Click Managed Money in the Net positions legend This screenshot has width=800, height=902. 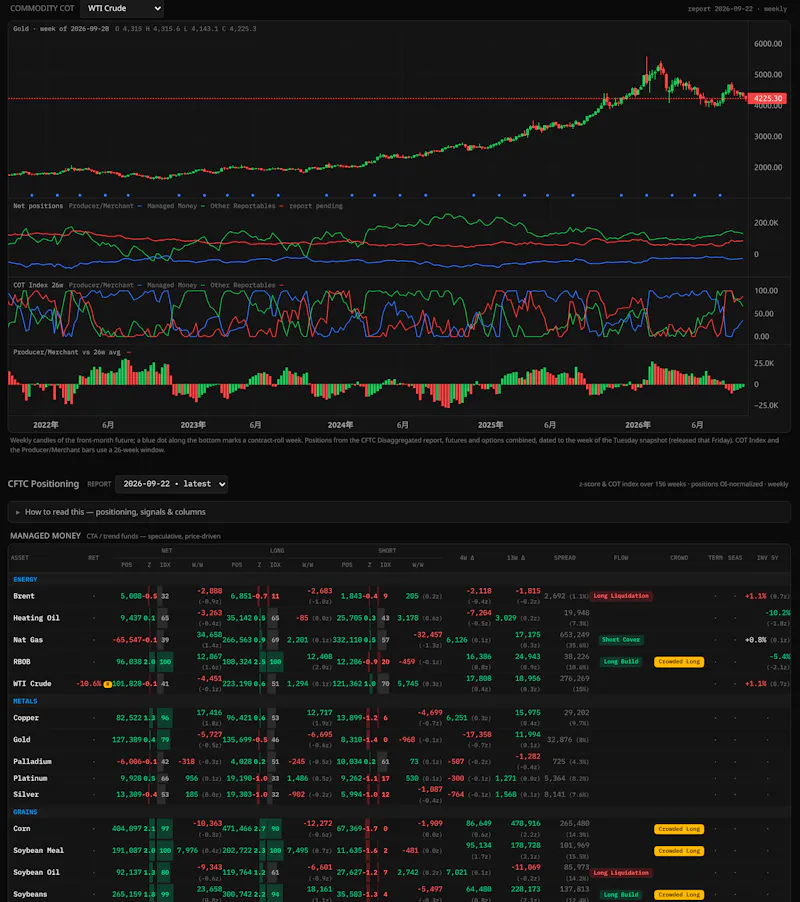[x=171, y=206]
